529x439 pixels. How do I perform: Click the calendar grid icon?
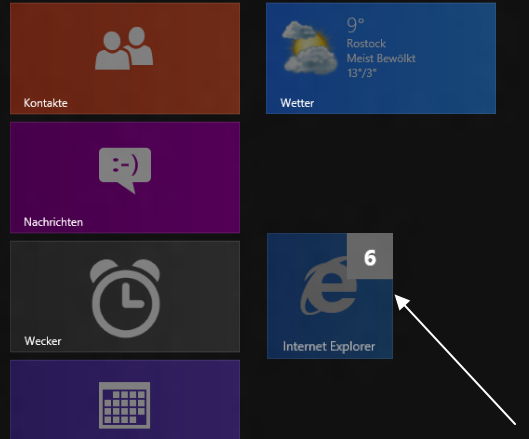(x=124, y=405)
